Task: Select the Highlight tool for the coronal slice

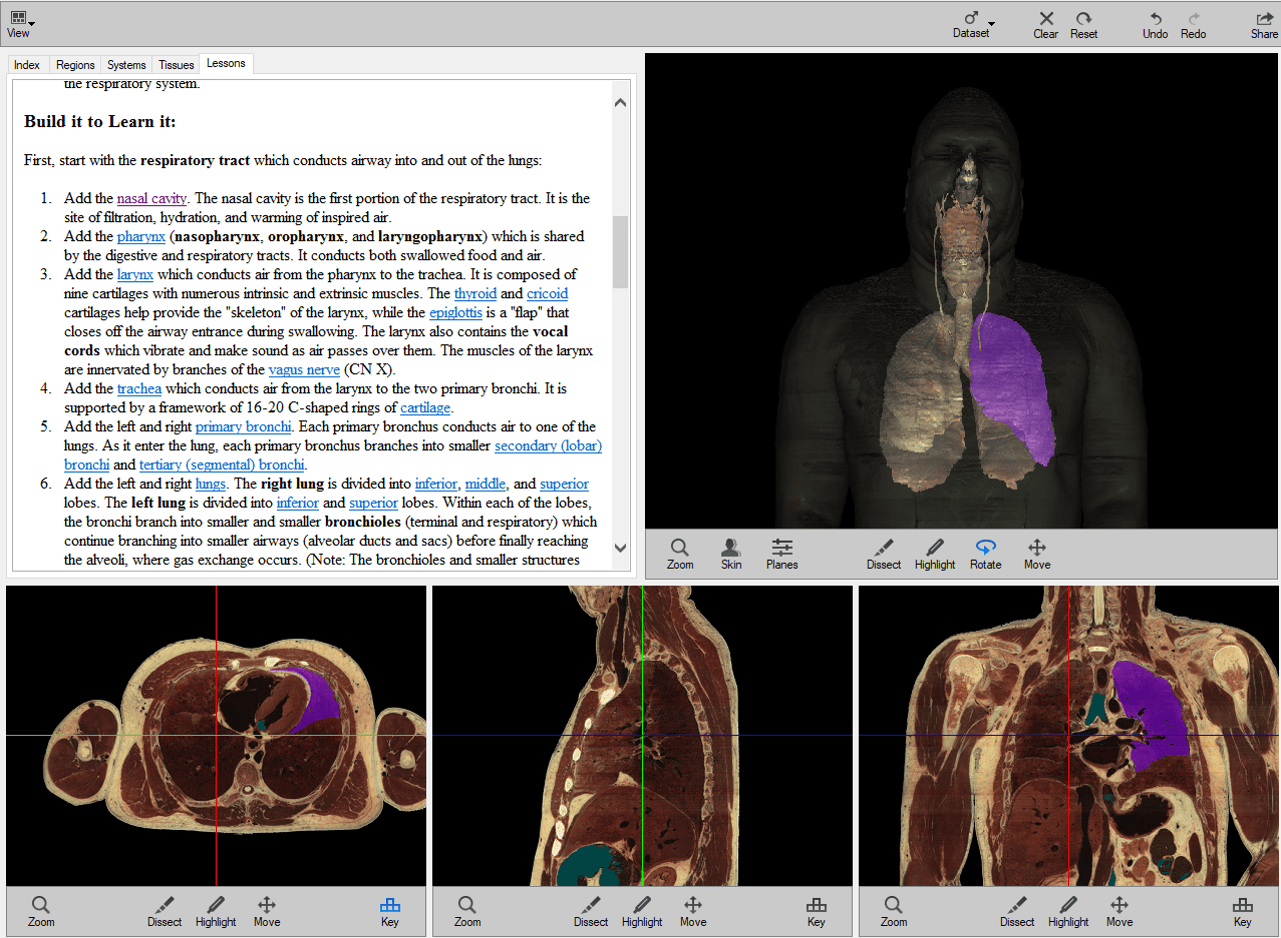Action: (1068, 911)
